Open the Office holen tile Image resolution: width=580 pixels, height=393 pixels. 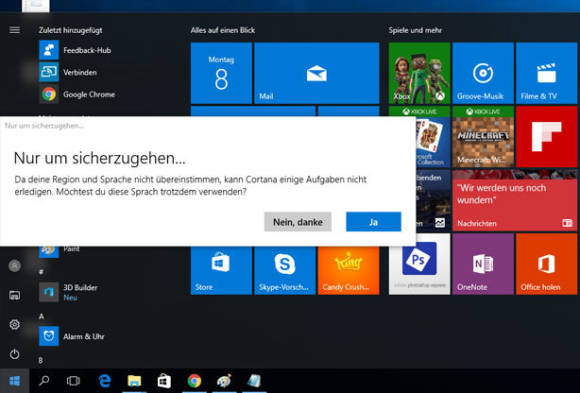coord(546,264)
